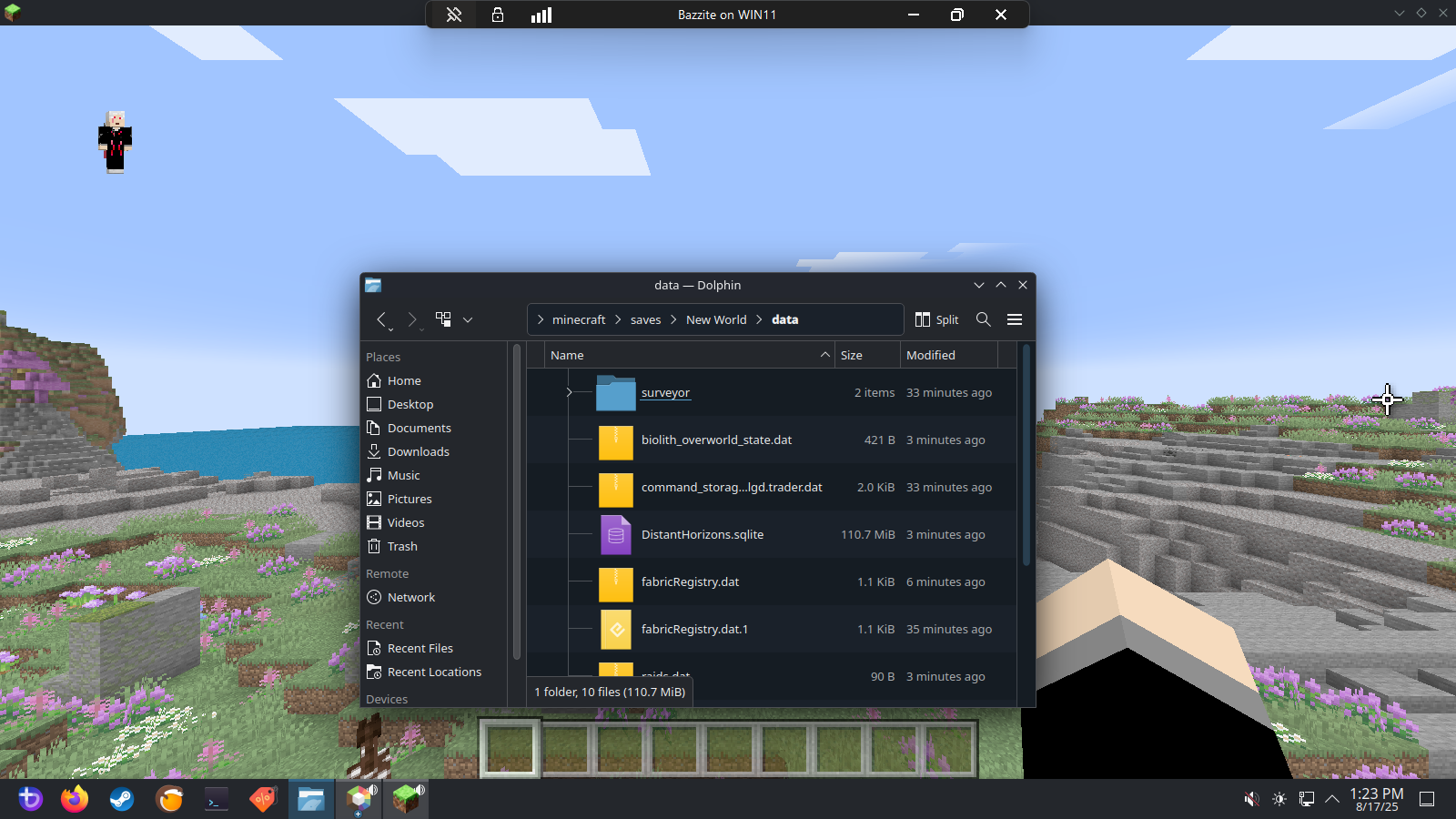Open Dolphin's hamburger menu

[1015, 319]
